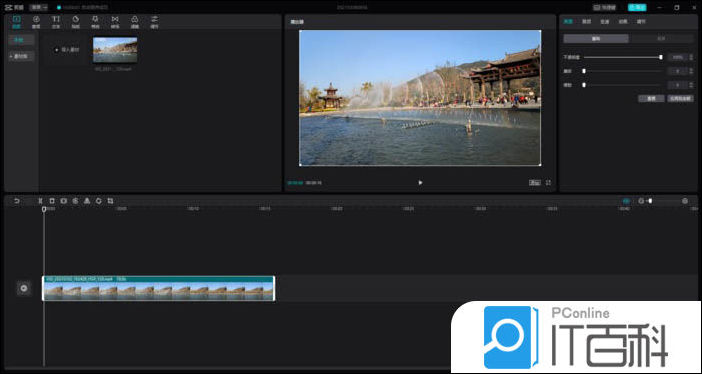The image size is (702, 374).
Task: Click the Apply to all button
Action: (681, 99)
